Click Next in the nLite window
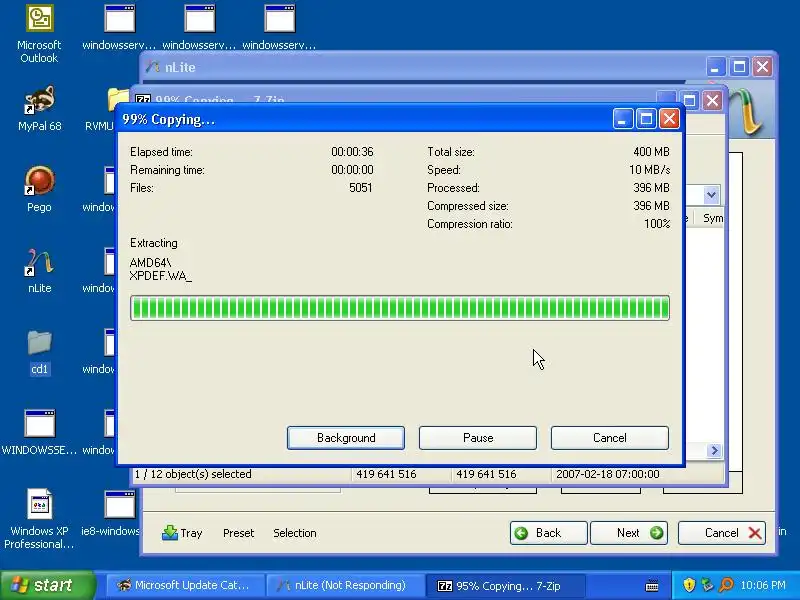The width and height of the screenshot is (800, 600). pos(629,533)
